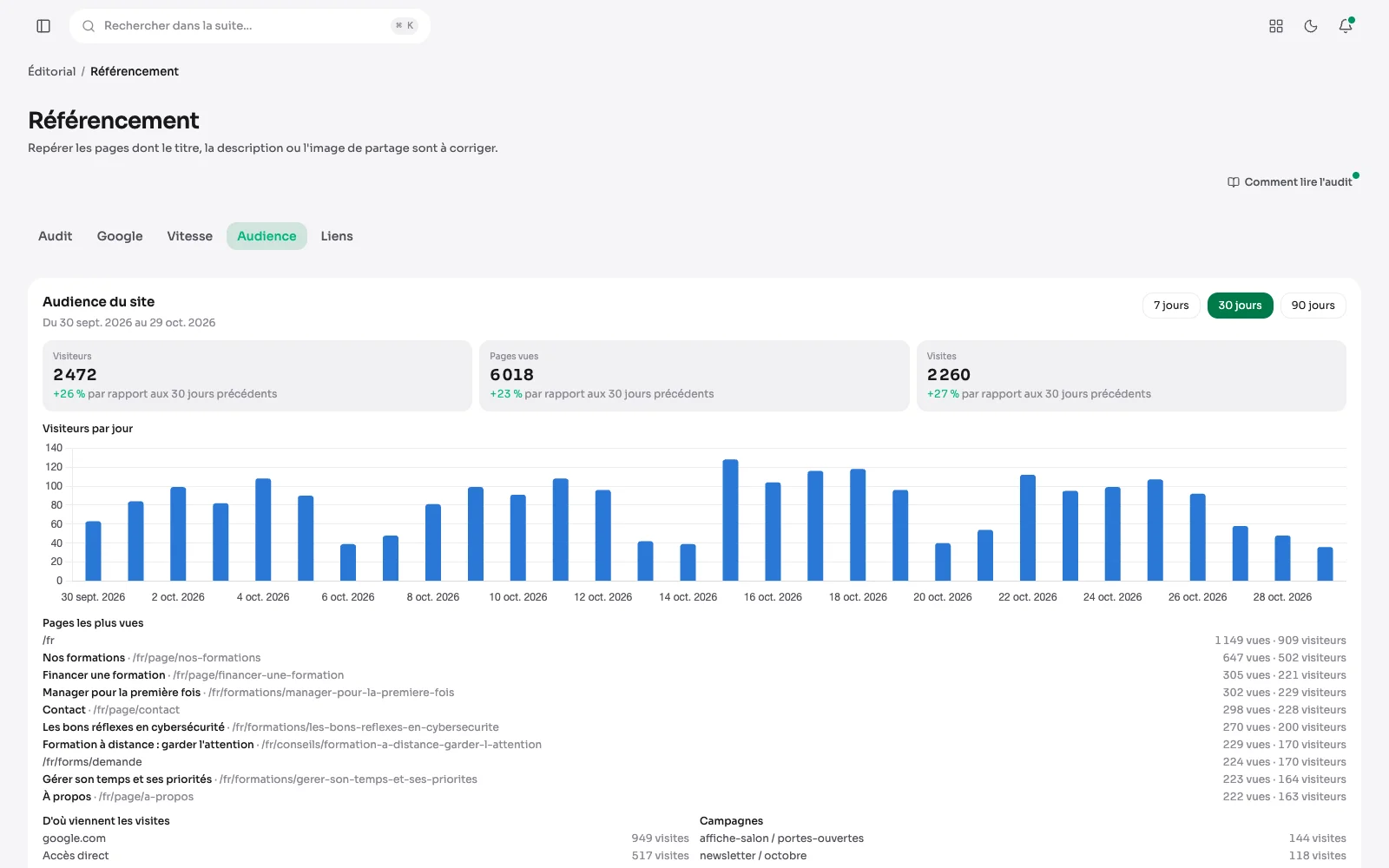Click the 1 149 vues · 909 visiteurs value
Image resolution: width=1389 pixels, height=868 pixels.
pos(1280,641)
